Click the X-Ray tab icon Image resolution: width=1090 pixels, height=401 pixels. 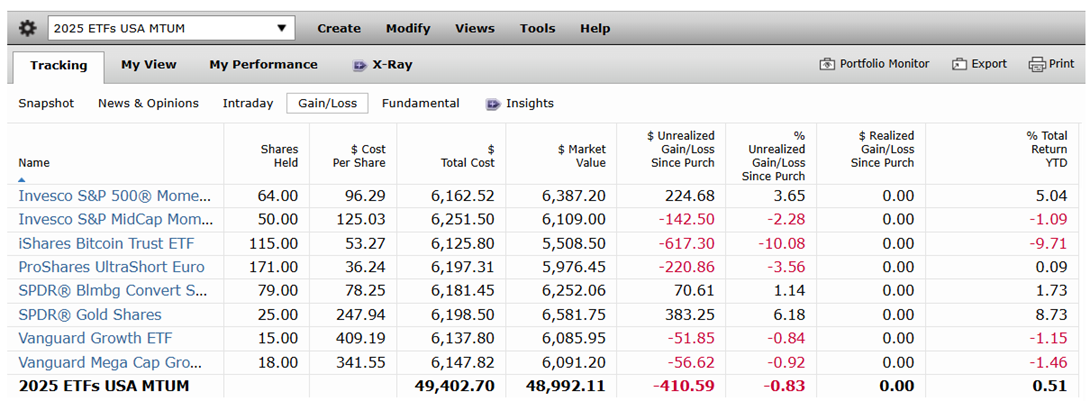[360, 65]
